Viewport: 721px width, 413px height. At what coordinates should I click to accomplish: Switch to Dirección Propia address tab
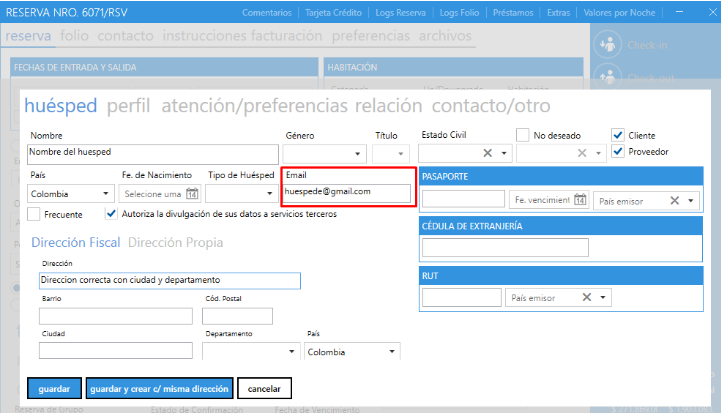175,242
